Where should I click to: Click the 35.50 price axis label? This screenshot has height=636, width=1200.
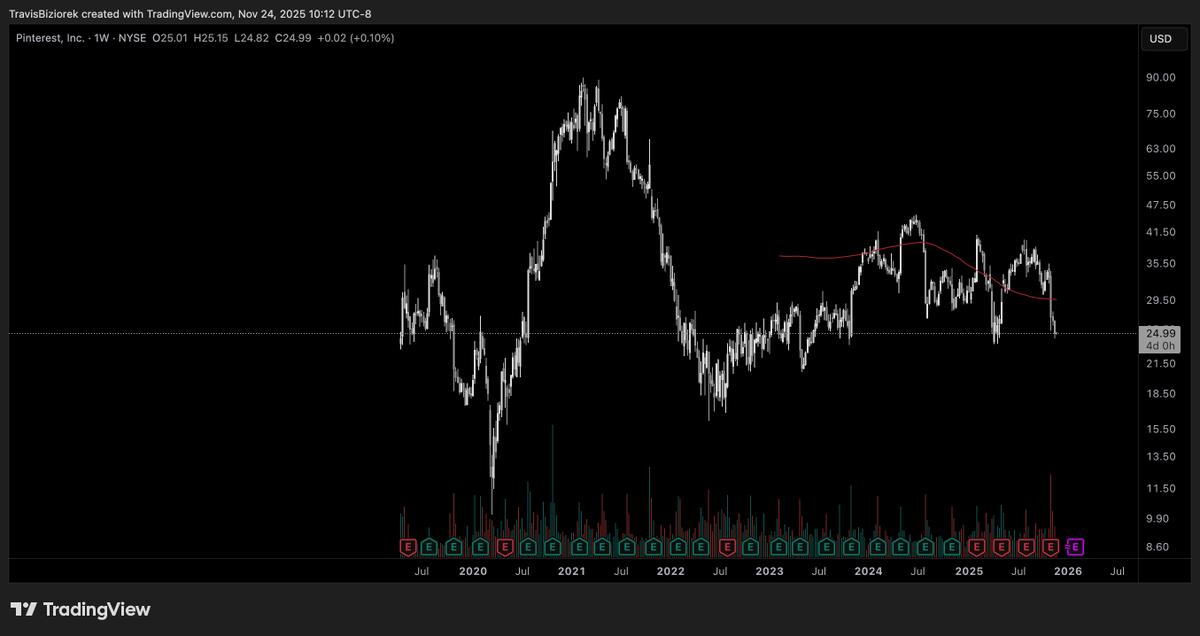click(1160, 264)
